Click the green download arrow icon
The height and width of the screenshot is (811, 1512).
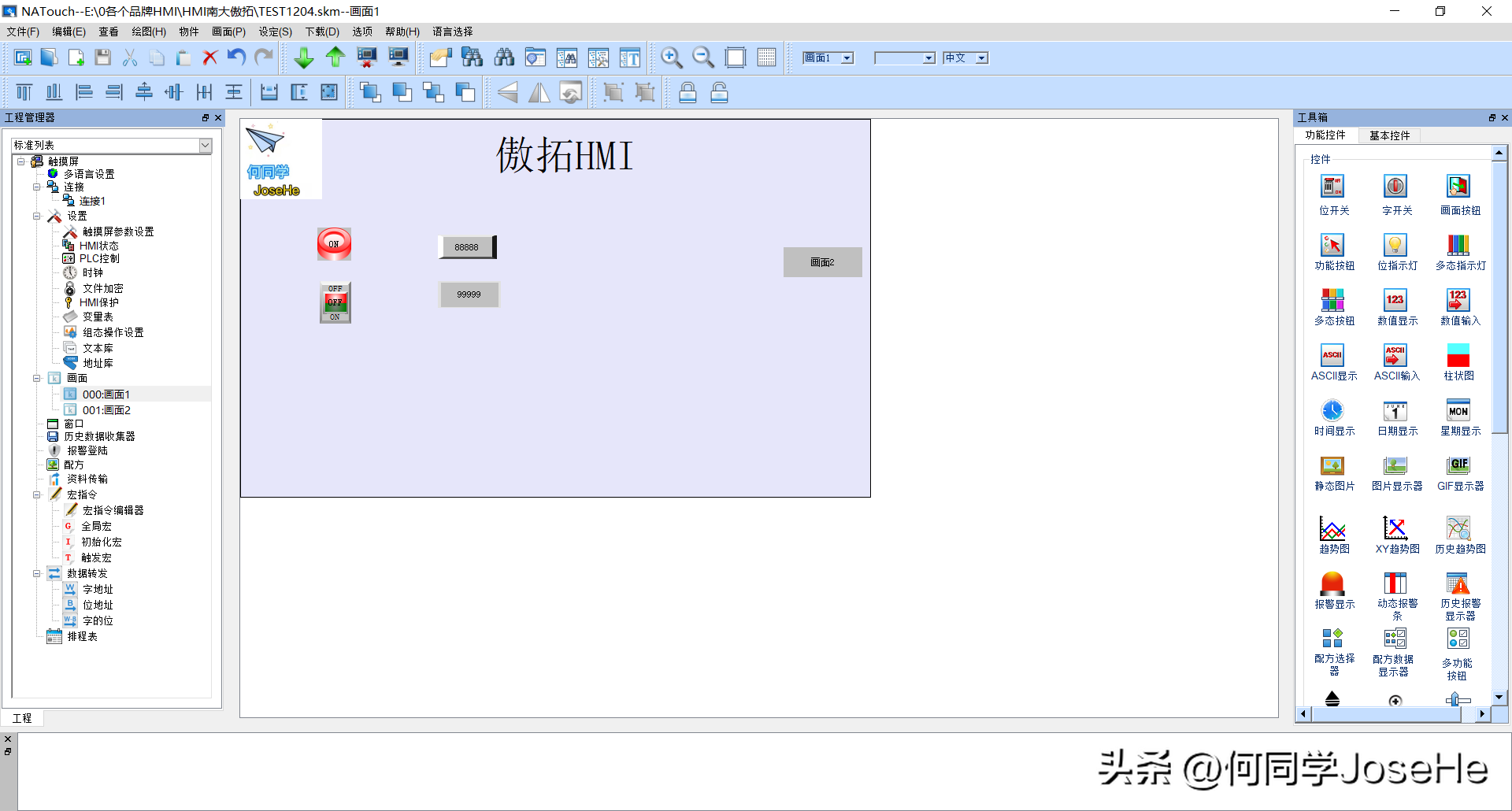point(303,57)
